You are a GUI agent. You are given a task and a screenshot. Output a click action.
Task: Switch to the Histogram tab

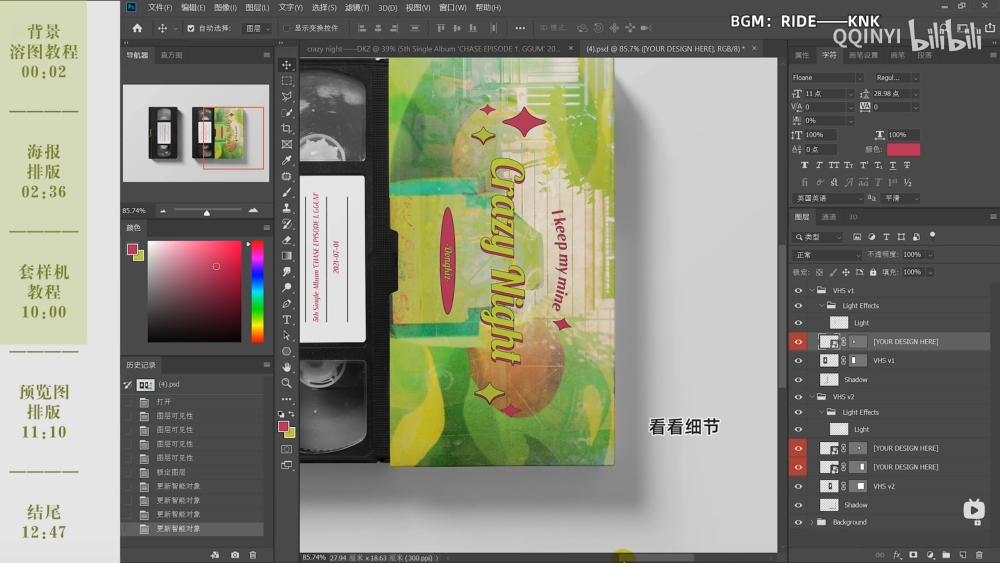click(x=171, y=55)
